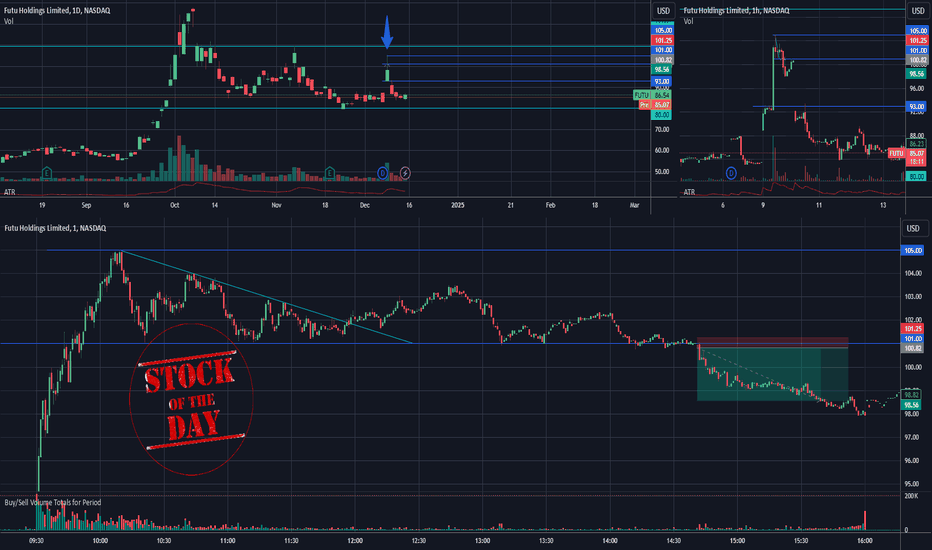The image size is (932, 550).
Task: Click the 14:30 time label on 1-minute axis
Action: [673, 540]
